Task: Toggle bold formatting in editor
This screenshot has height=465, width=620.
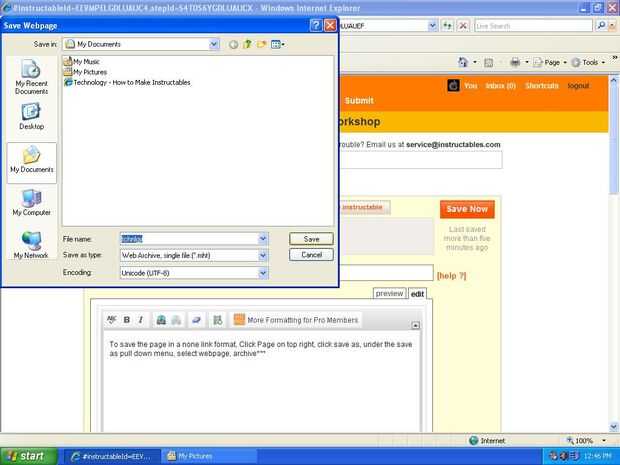Action: [127, 319]
